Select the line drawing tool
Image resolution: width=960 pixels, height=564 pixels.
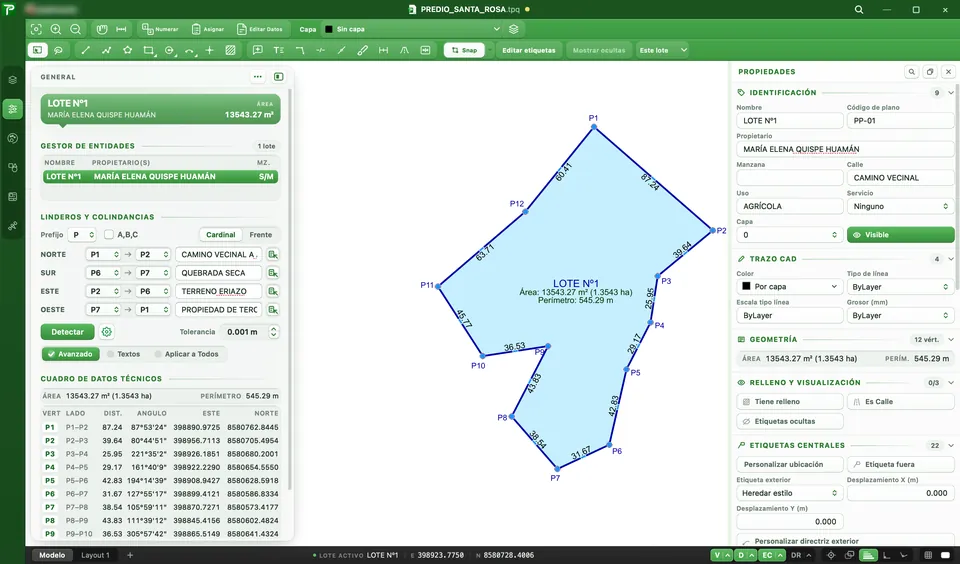pos(85,50)
